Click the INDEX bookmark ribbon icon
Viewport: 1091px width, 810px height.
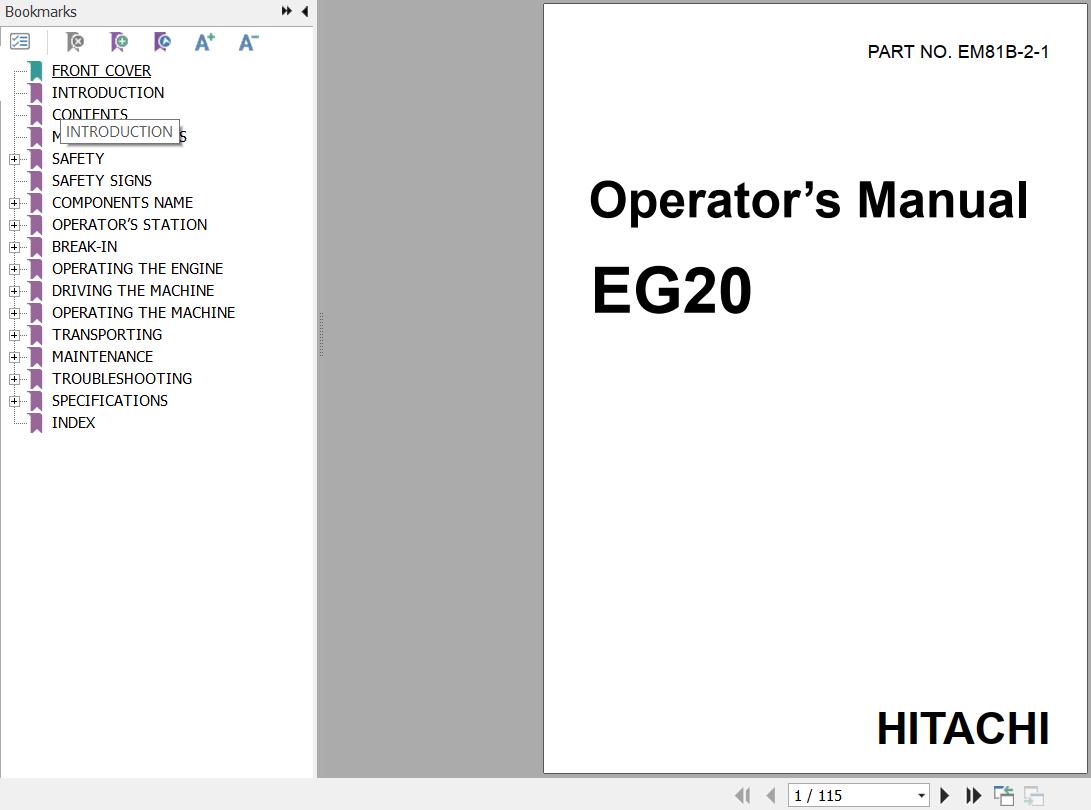click(36, 423)
